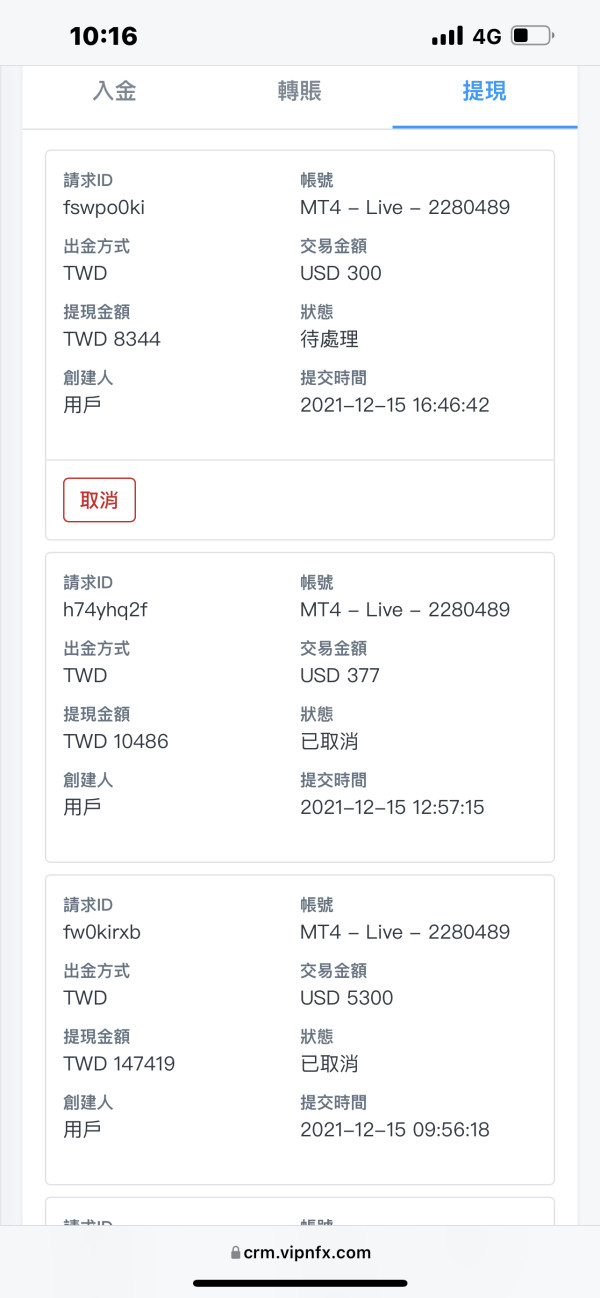This screenshot has width=600, height=1298.
Task: Tap the 4G network indicator
Action: [487, 37]
